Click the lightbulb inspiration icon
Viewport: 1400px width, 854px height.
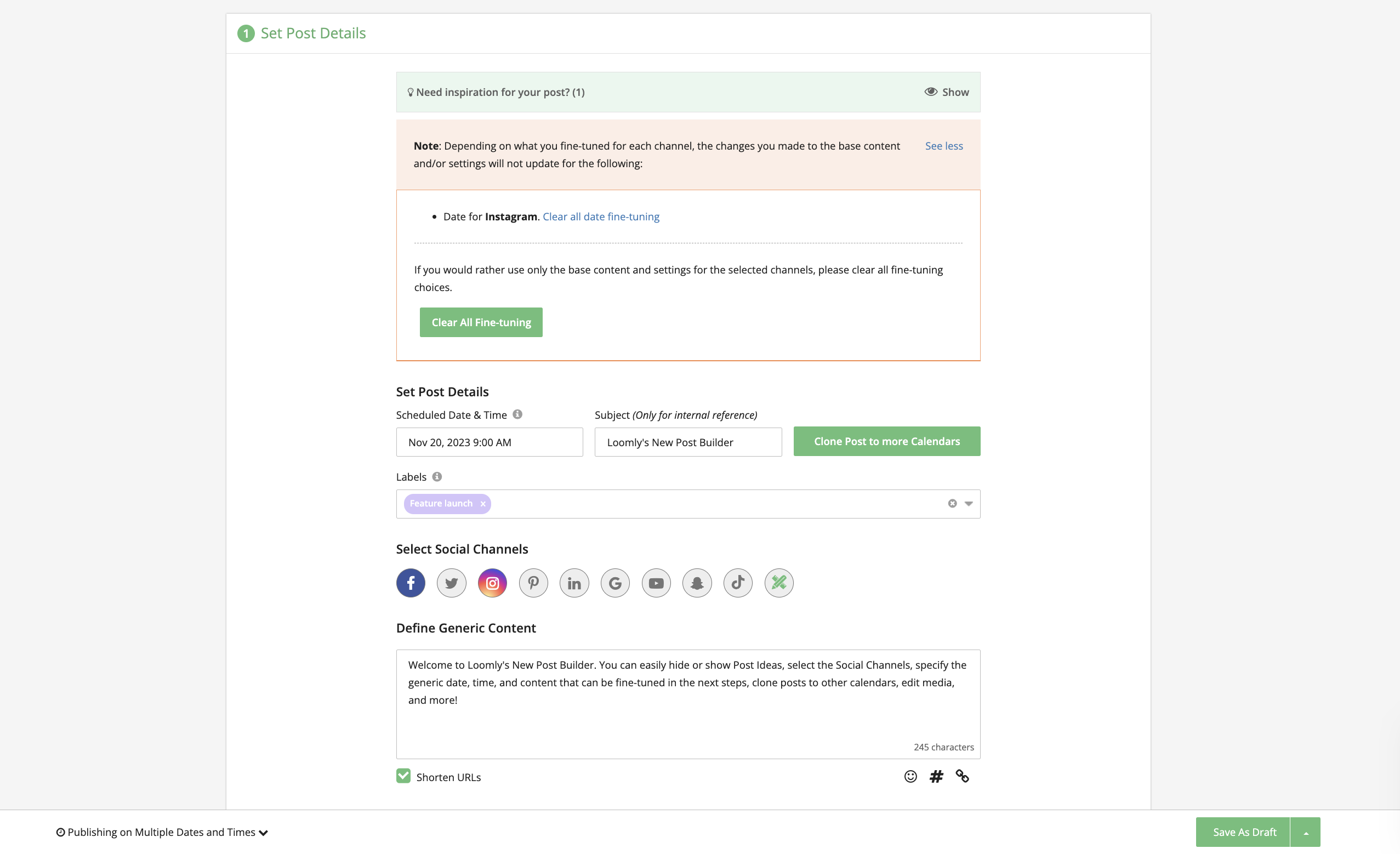(x=410, y=92)
